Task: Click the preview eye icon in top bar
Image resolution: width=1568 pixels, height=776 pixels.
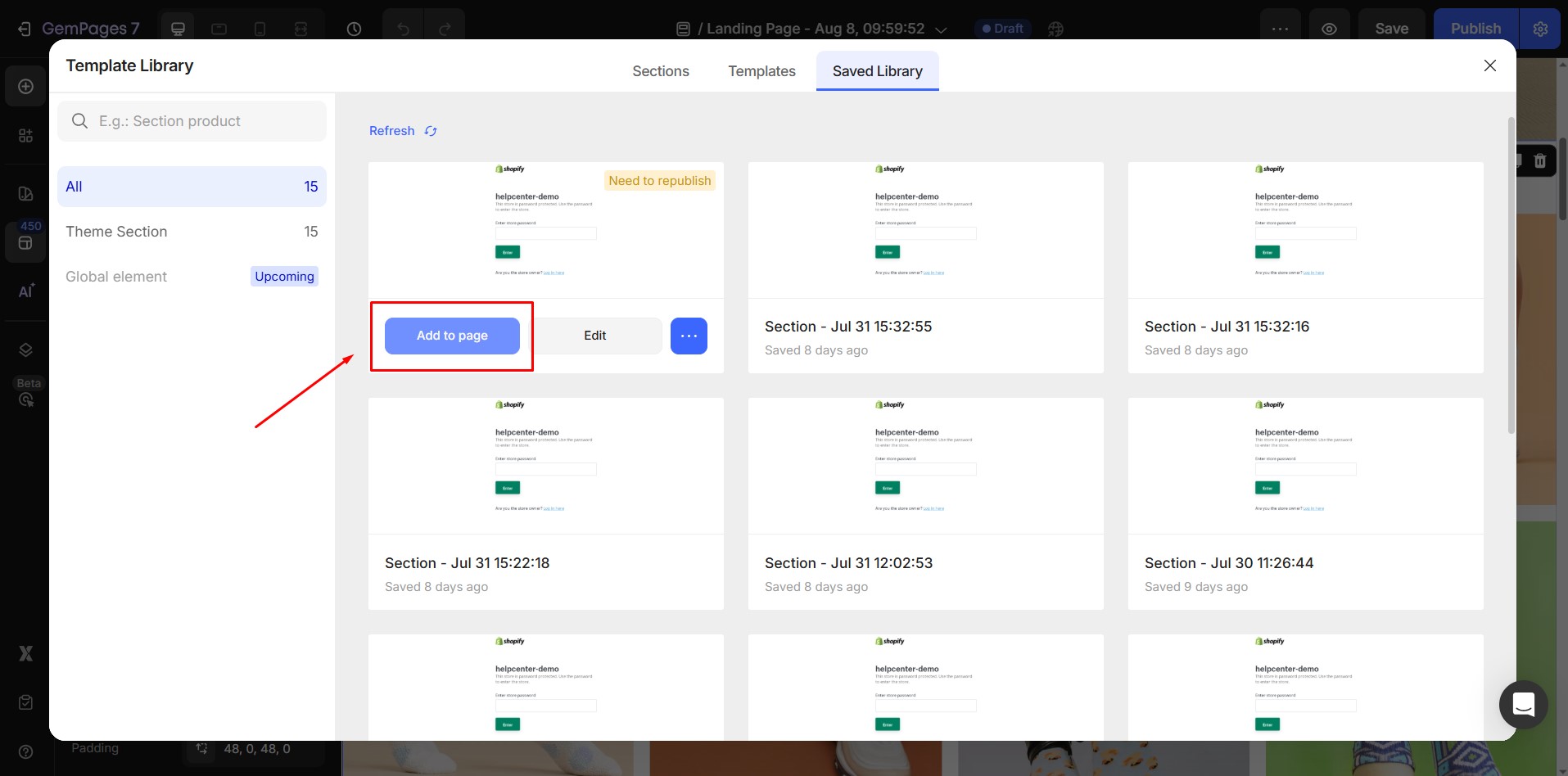Action: [x=1329, y=29]
